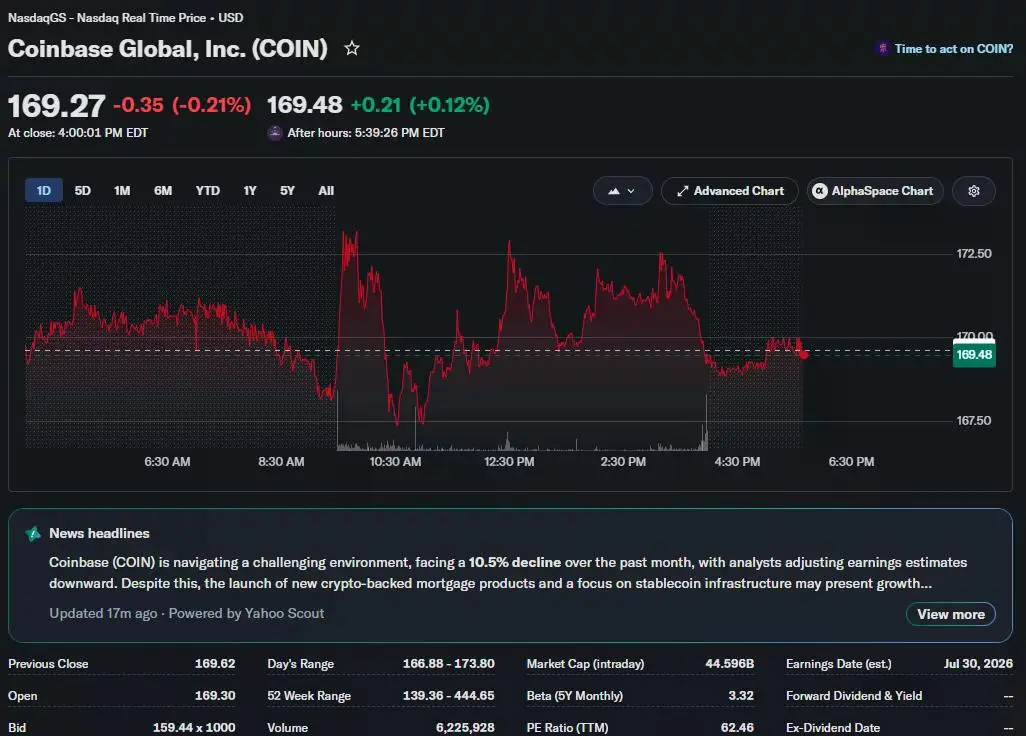Screen dimensions: 1026x736
Task: Open the AlphaSpace Chart button
Action: pos(875,191)
